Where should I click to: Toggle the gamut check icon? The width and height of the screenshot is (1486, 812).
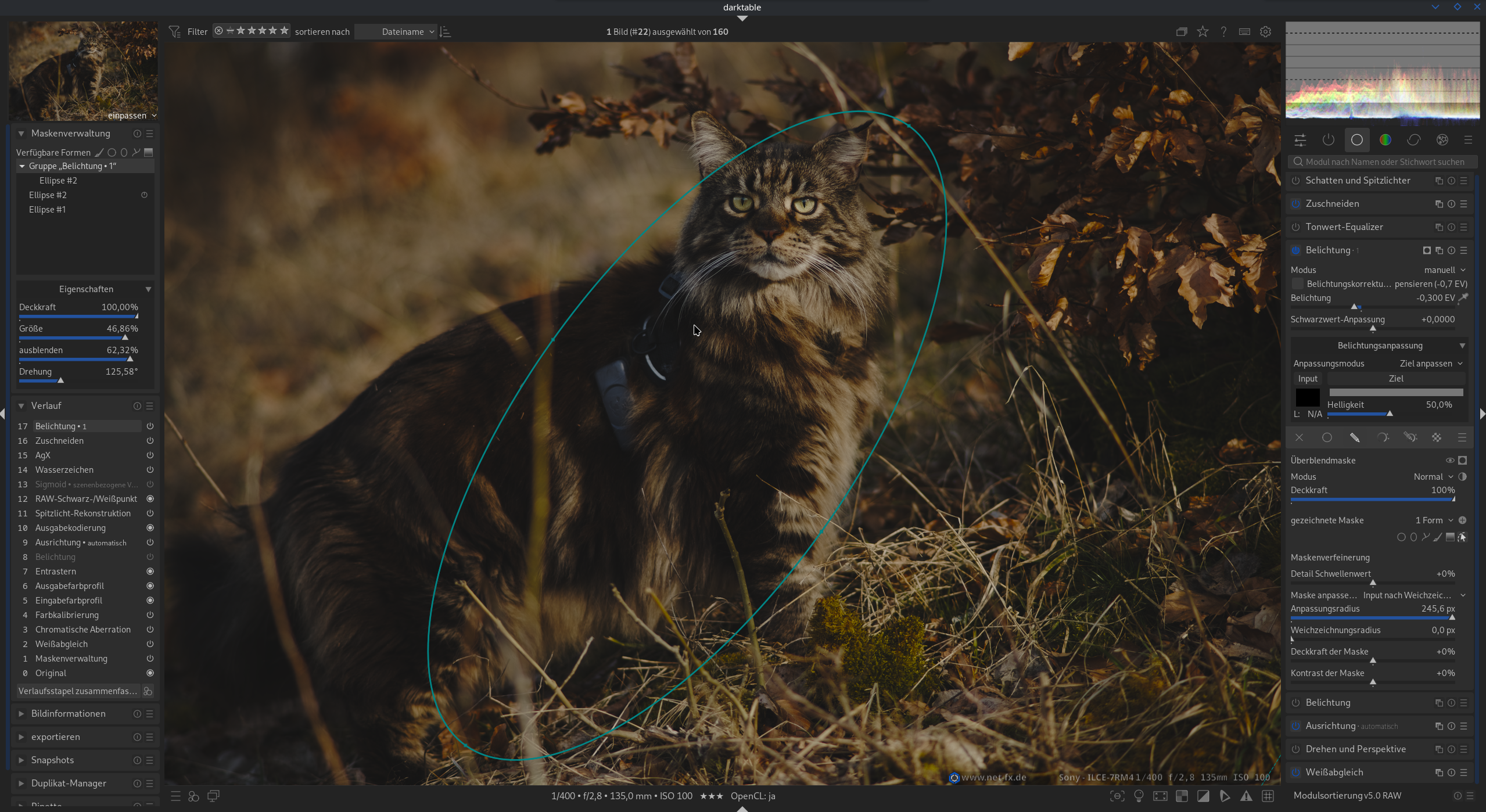[1246, 796]
